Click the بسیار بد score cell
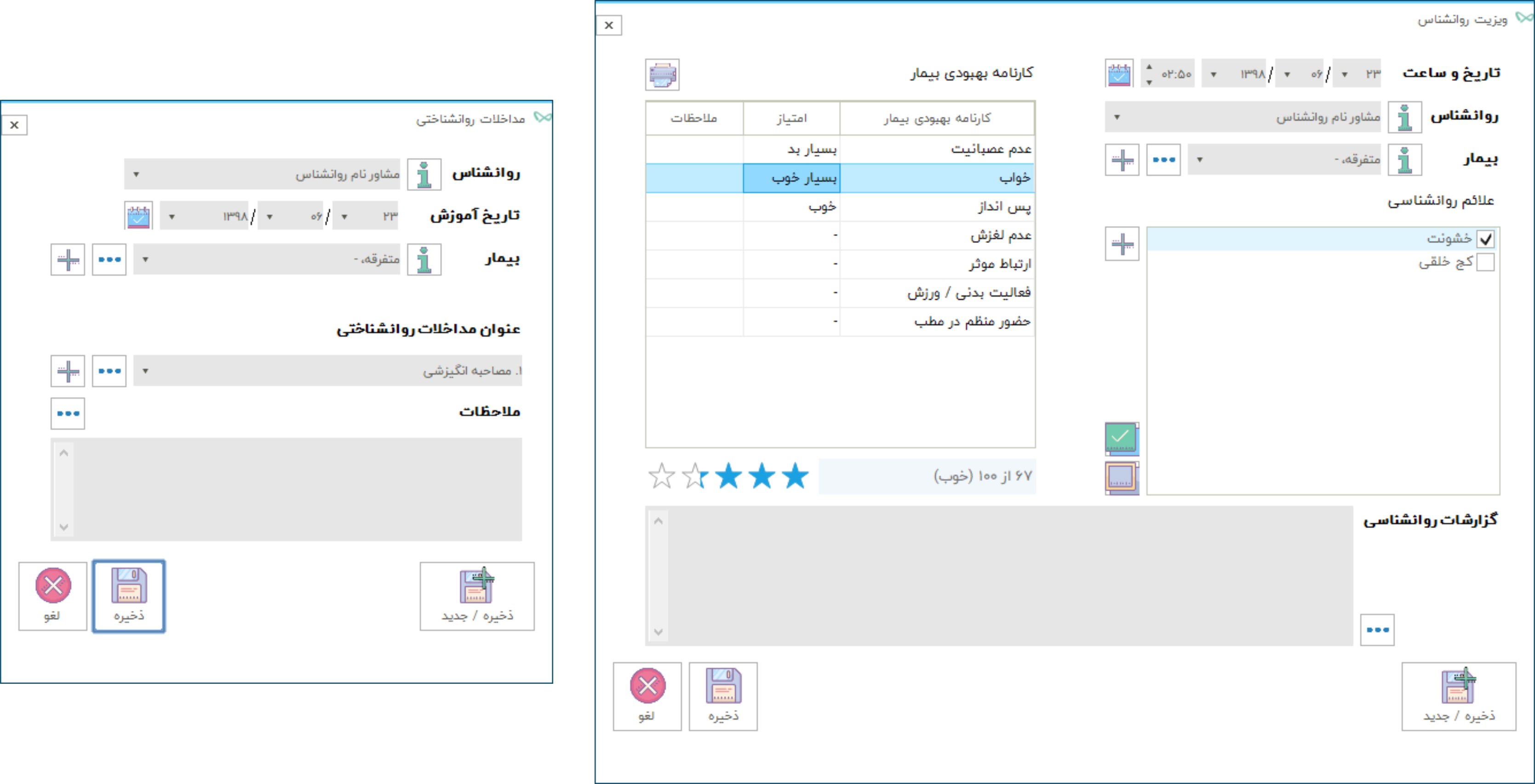The image size is (1535, 784). [x=792, y=149]
